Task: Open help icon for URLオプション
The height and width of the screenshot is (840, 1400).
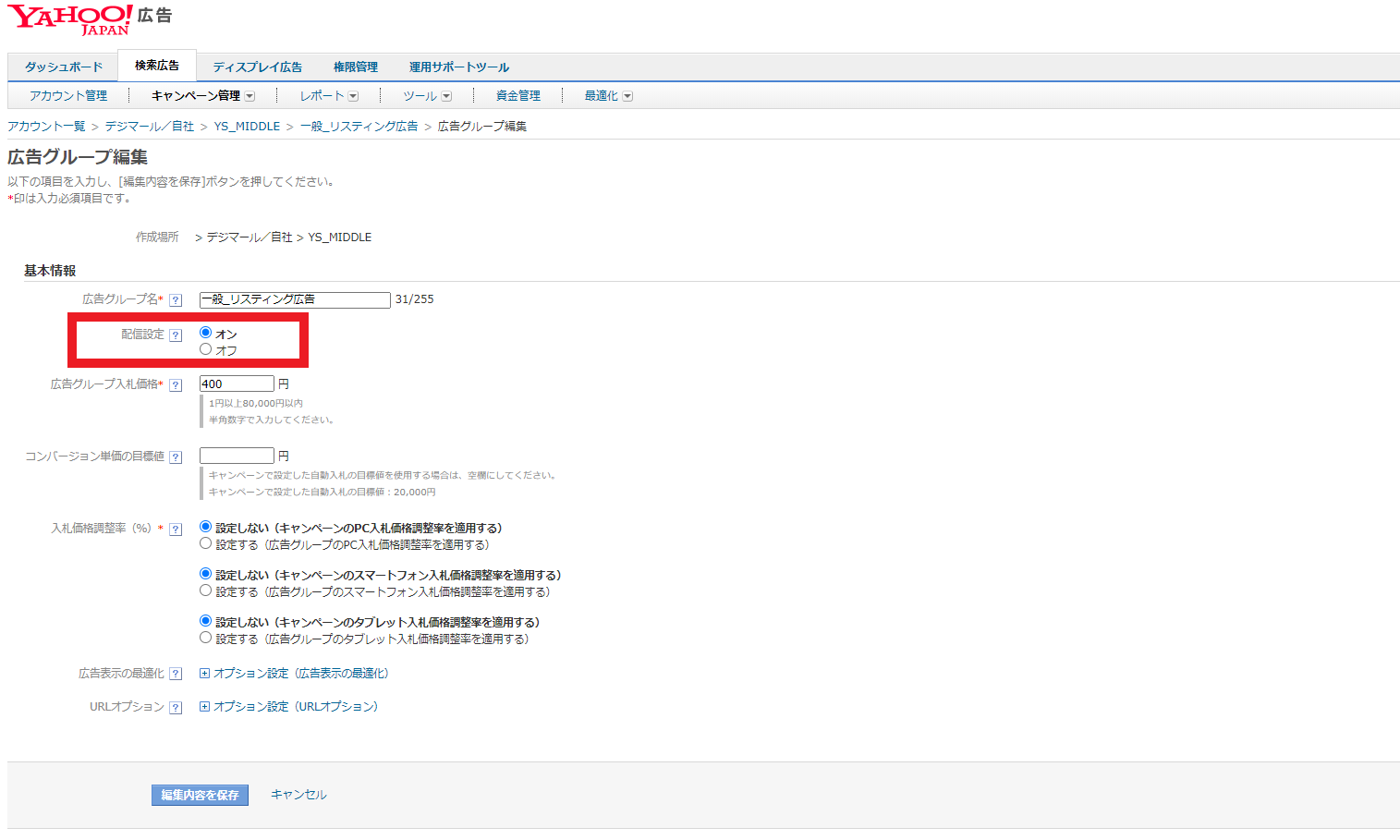Action: coord(176,708)
